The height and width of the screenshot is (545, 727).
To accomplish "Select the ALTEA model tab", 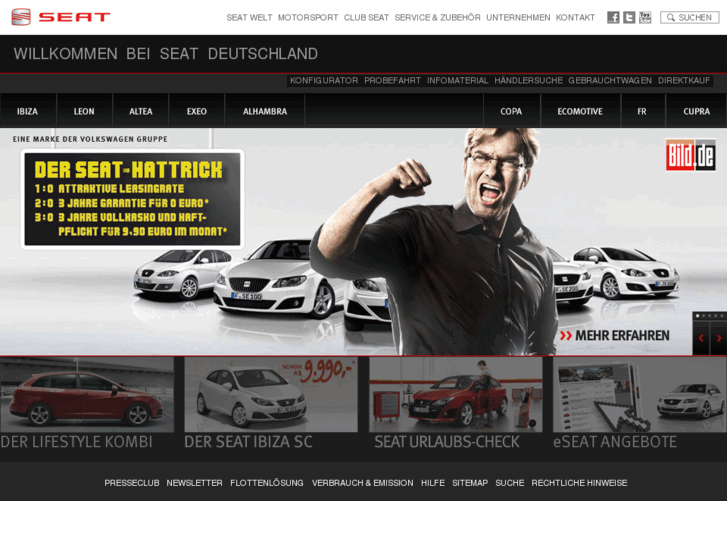I will click(140, 111).
